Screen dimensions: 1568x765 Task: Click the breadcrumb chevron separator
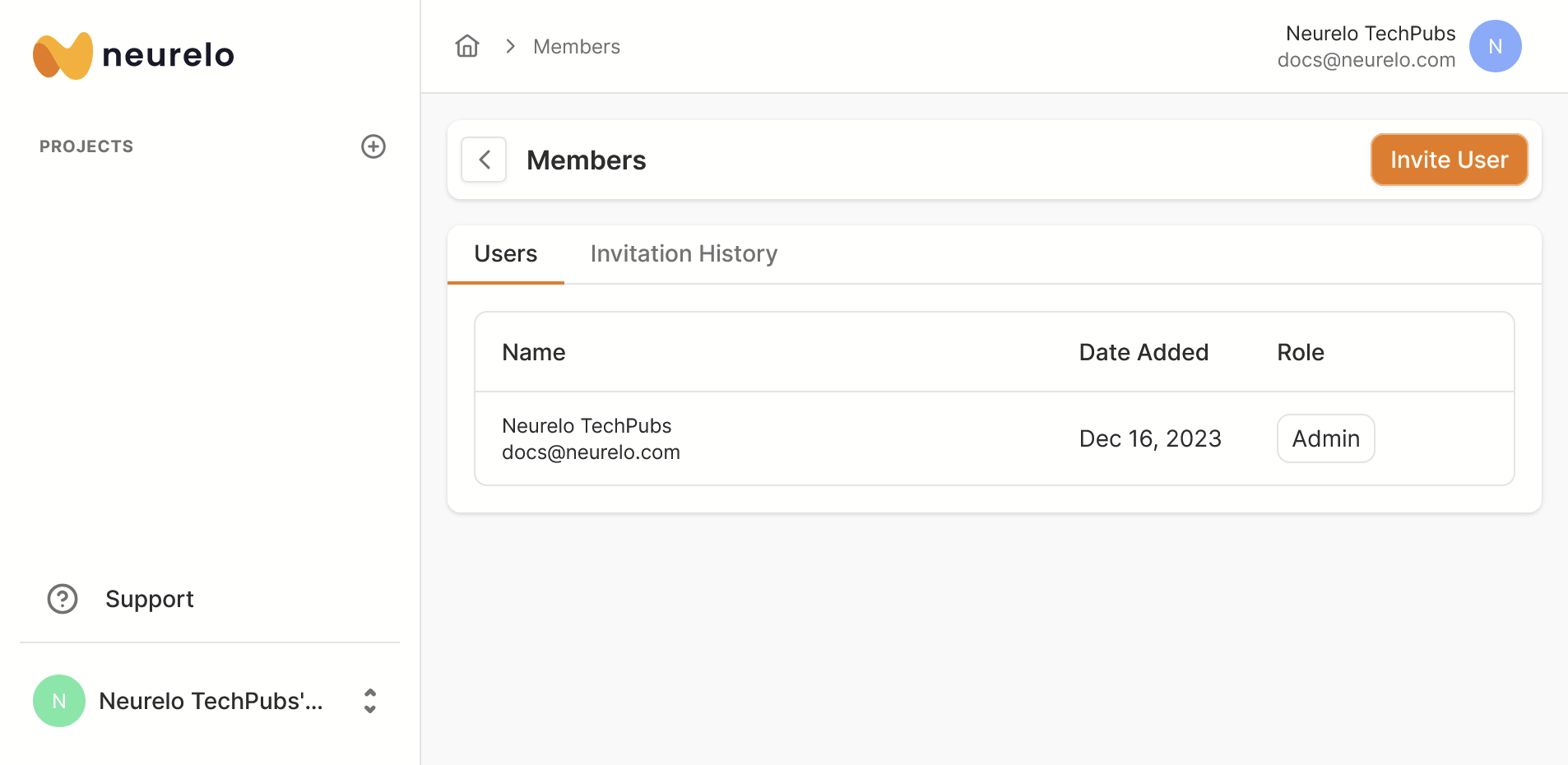(x=510, y=46)
